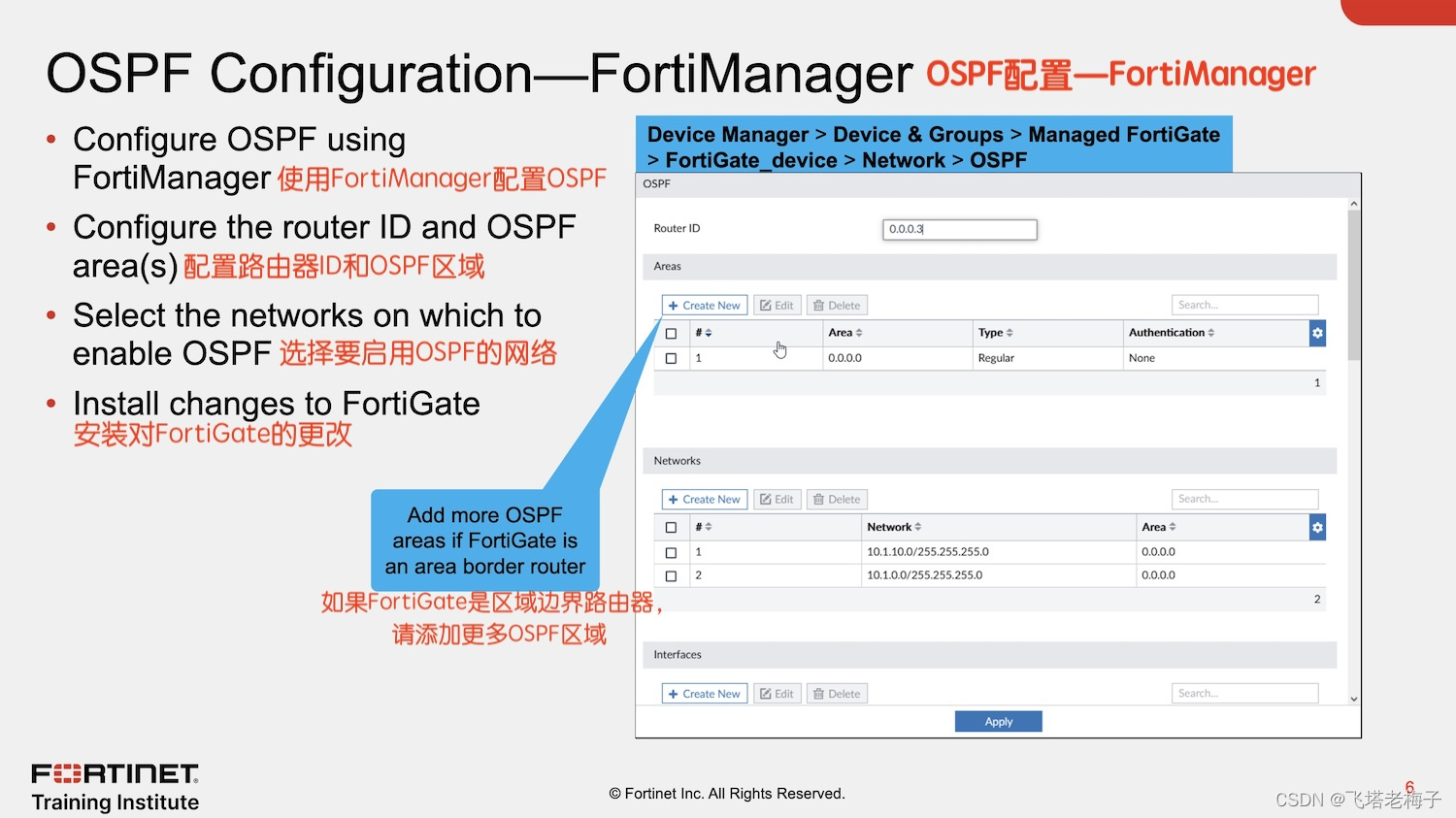Image resolution: width=1456 pixels, height=818 pixels.
Task: Select network 10.1.0.0/255.255.255.0 cell
Action: [924, 575]
